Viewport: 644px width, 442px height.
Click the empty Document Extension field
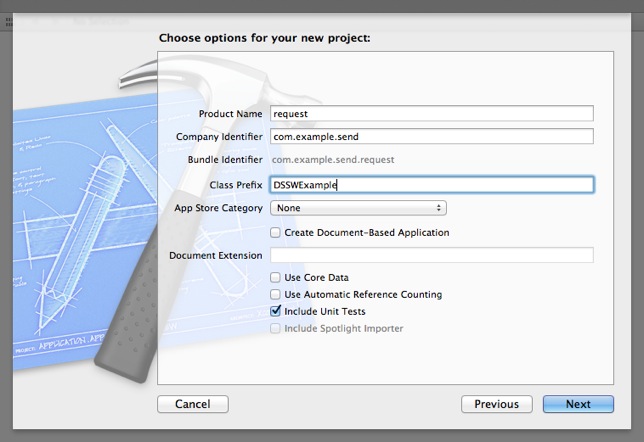[432, 255]
